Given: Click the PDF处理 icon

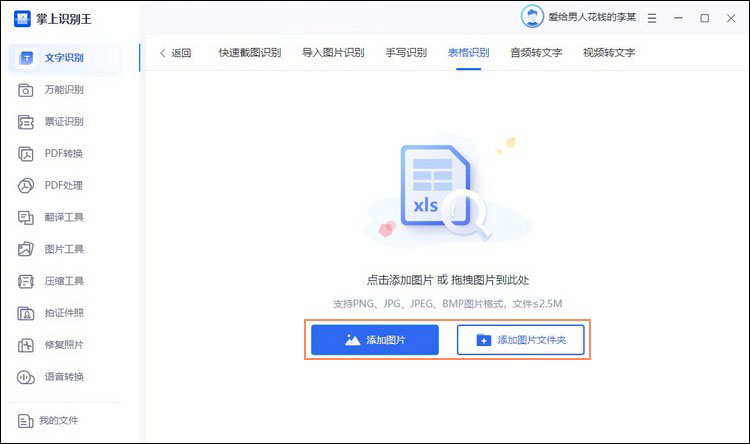Looking at the screenshot, I should pyautogui.click(x=25, y=186).
